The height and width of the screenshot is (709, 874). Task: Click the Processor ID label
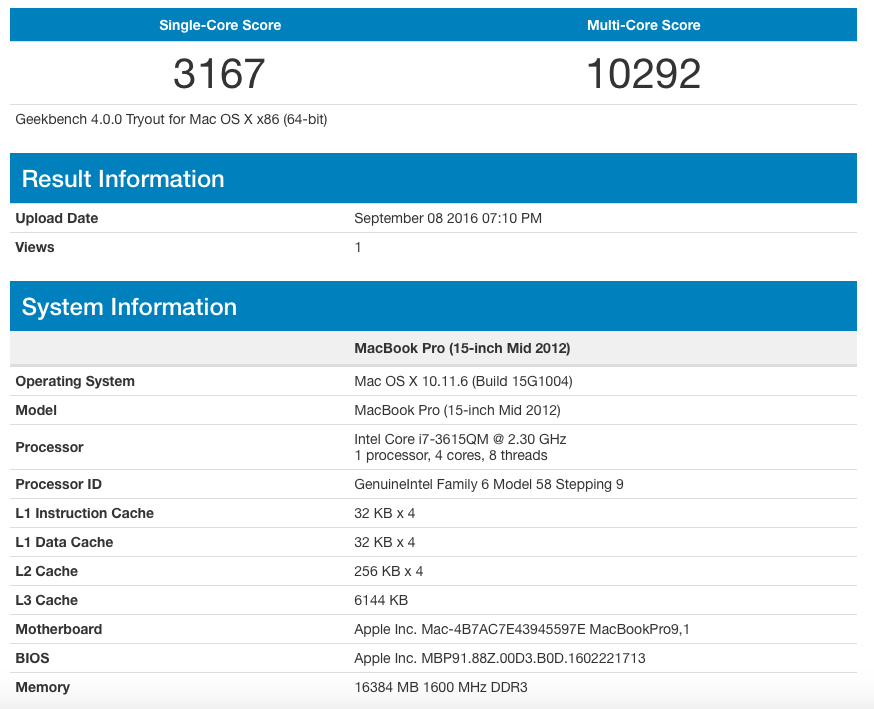[x=59, y=484]
